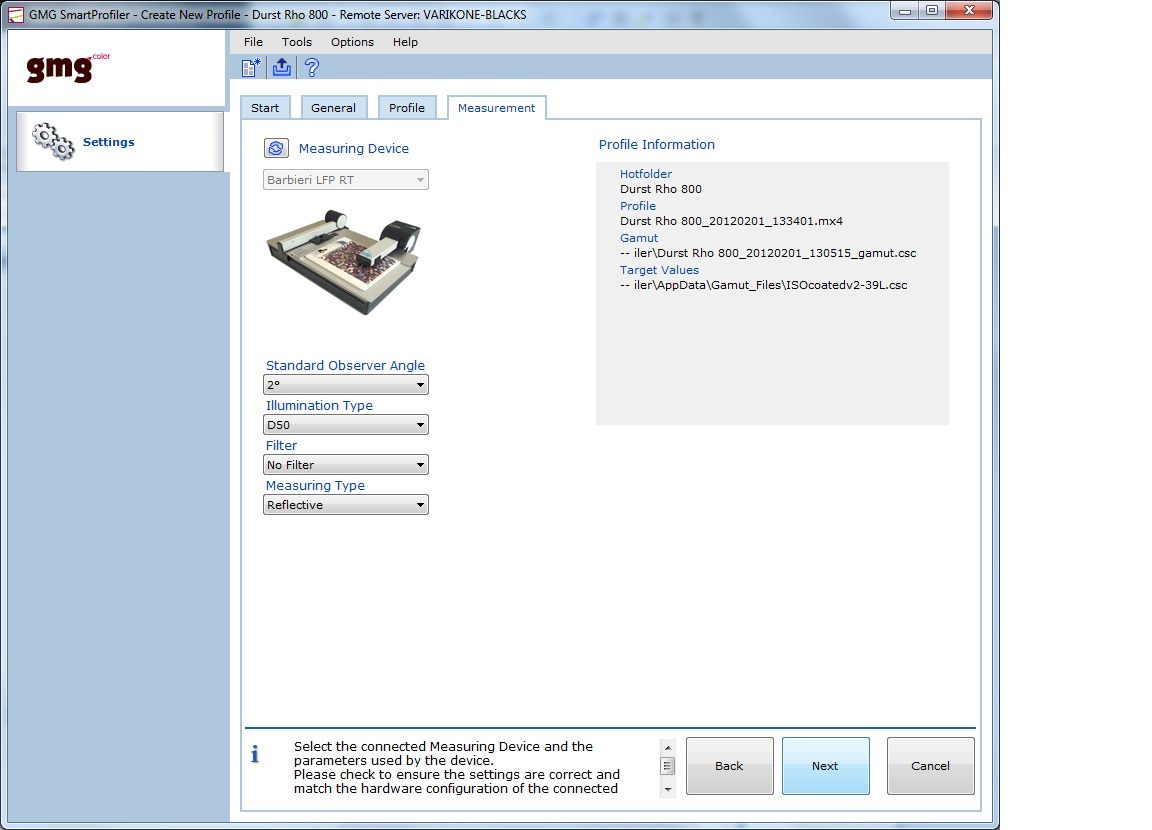The image size is (1152, 830).
Task: Refresh the measuring device list
Action: (x=276, y=148)
